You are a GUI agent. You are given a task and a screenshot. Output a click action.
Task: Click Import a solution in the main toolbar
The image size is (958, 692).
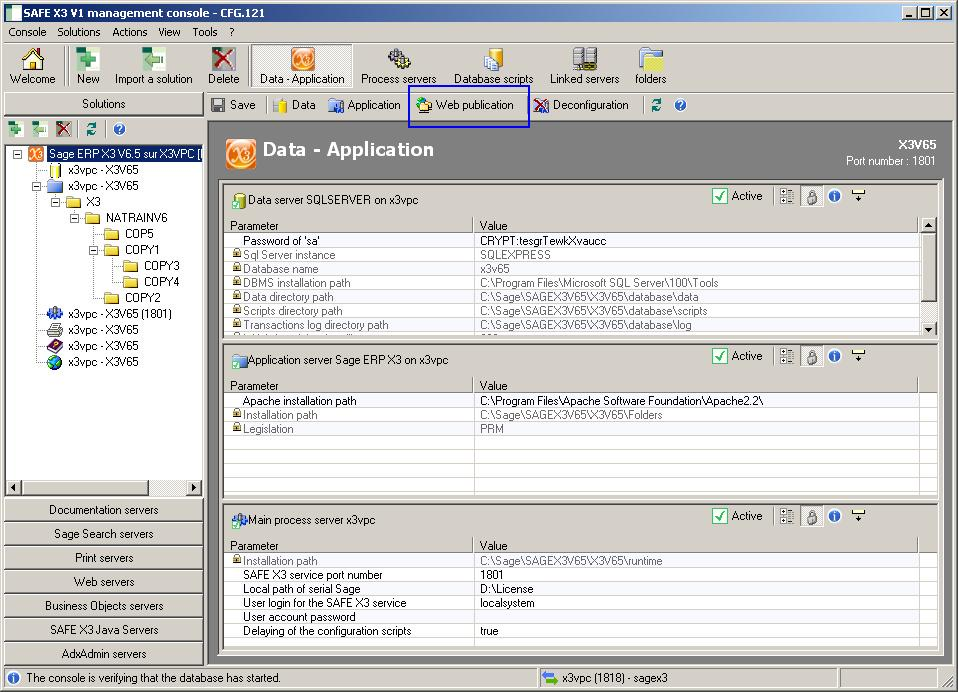pyautogui.click(x=153, y=66)
